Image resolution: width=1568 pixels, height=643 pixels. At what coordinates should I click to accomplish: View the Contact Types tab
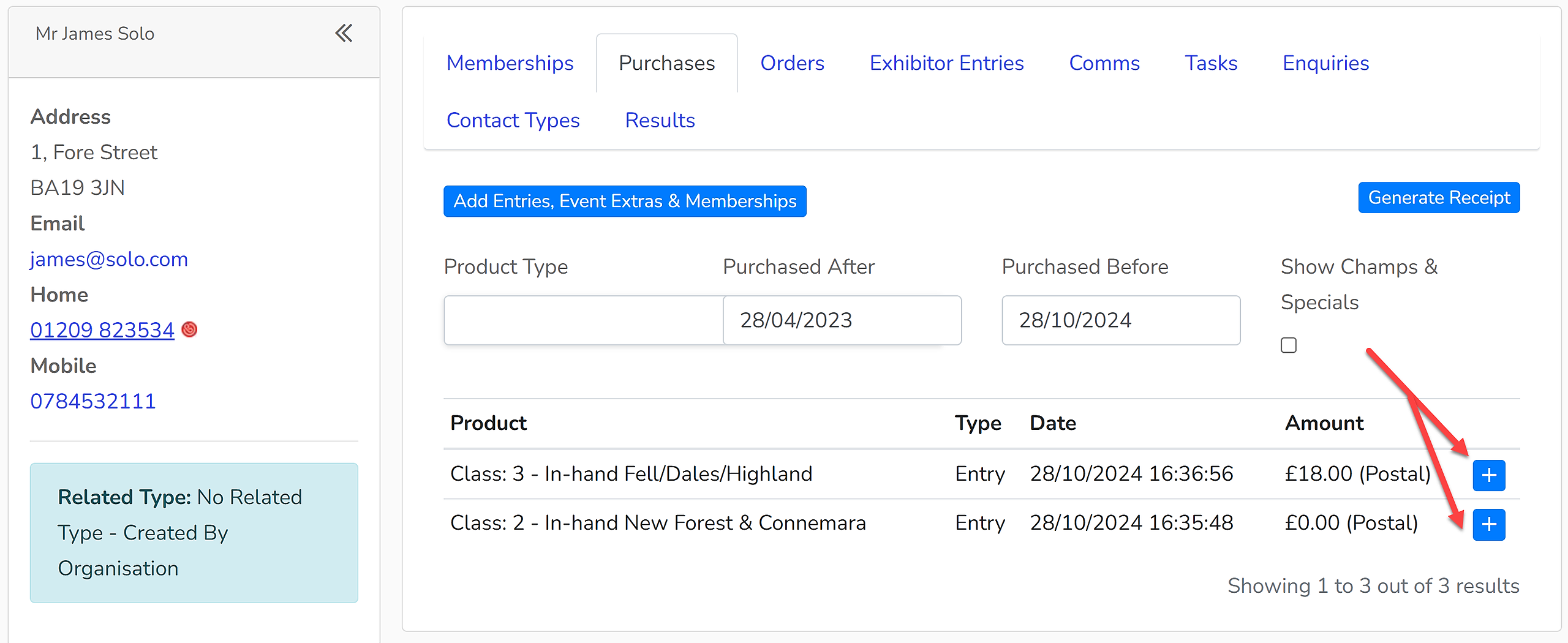tap(513, 121)
